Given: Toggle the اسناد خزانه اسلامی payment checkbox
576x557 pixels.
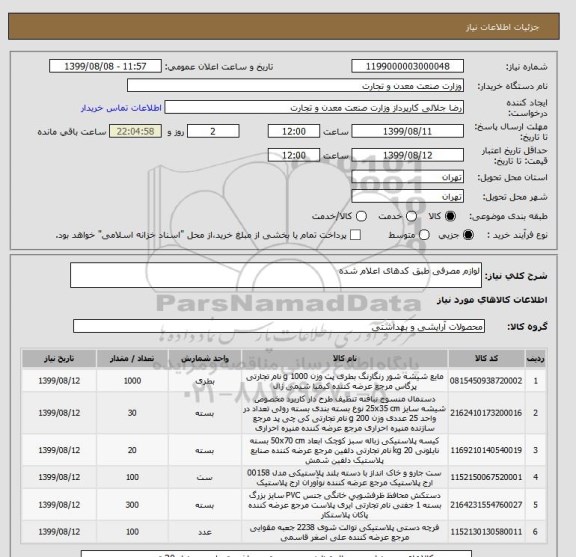Looking at the screenshot, I should (355, 235).
